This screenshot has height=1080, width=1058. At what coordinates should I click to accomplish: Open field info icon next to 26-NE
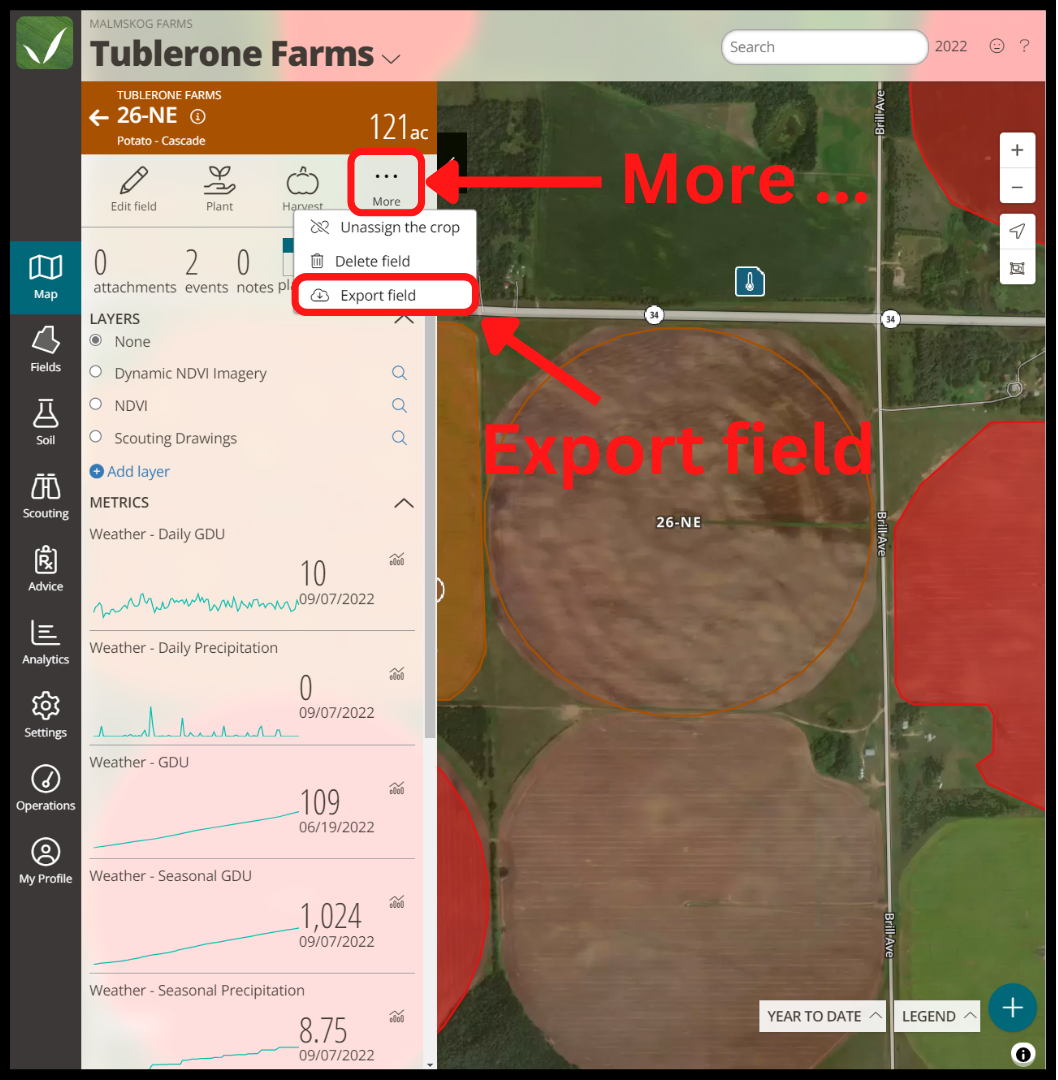pos(198,116)
